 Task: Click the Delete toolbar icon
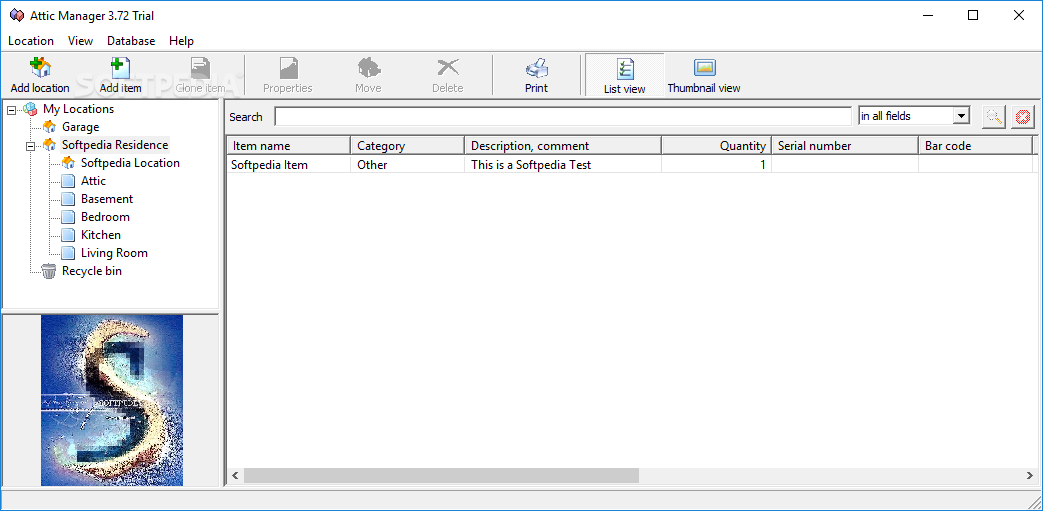(x=448, y=67)
